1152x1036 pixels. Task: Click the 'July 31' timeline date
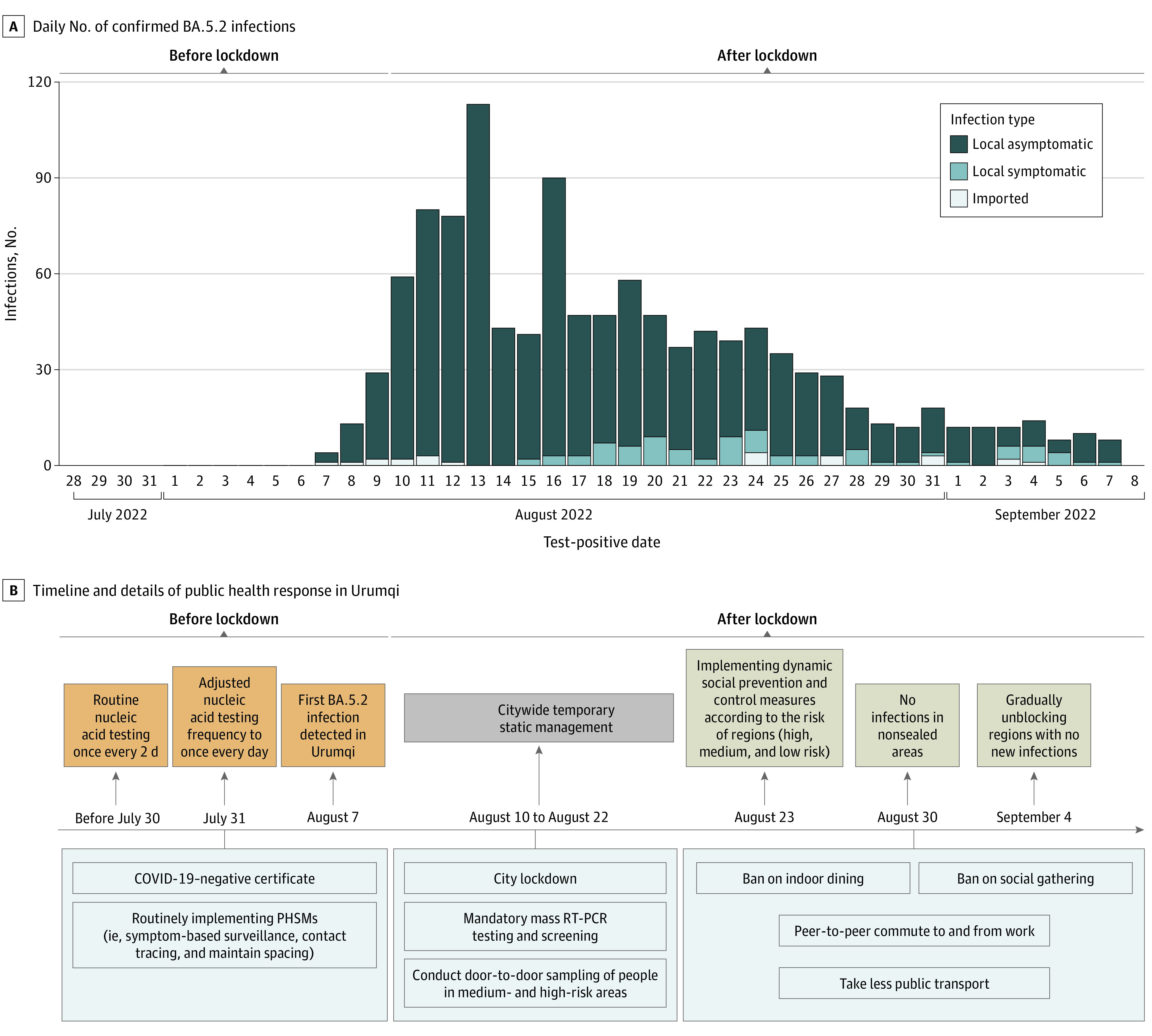coord(224,818)
